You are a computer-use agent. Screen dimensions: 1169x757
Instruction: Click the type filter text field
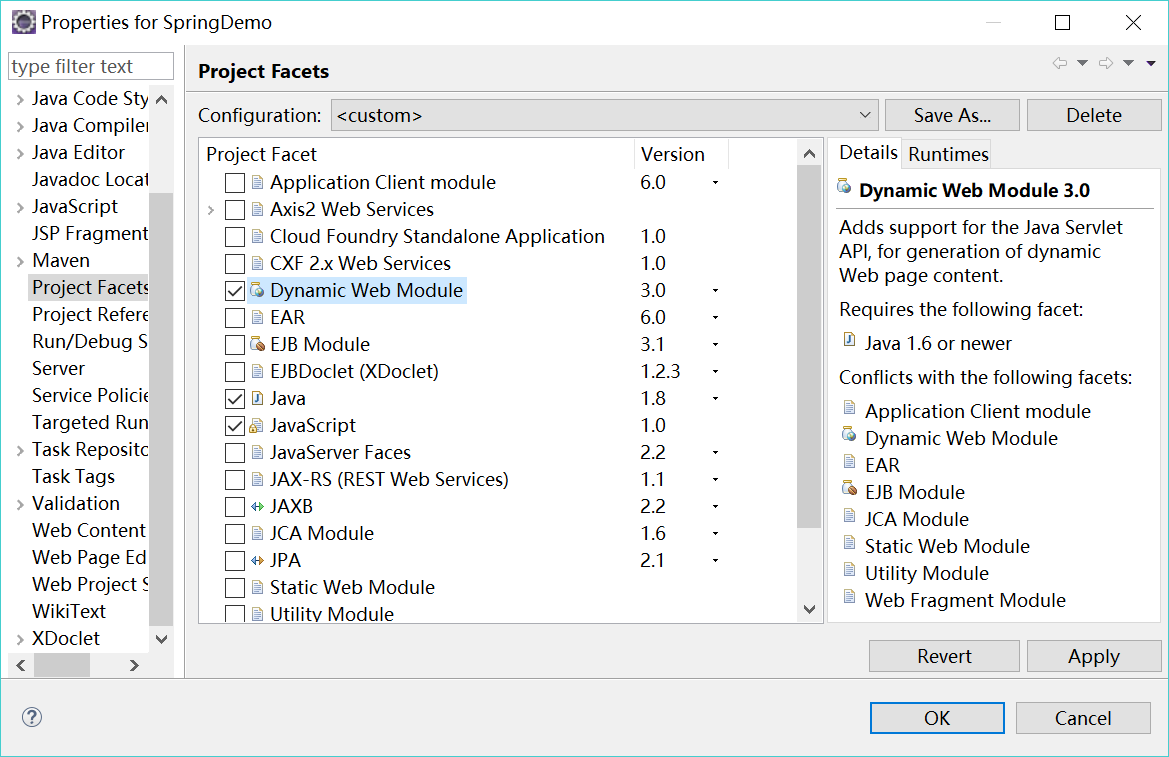[x=90, y=65]
